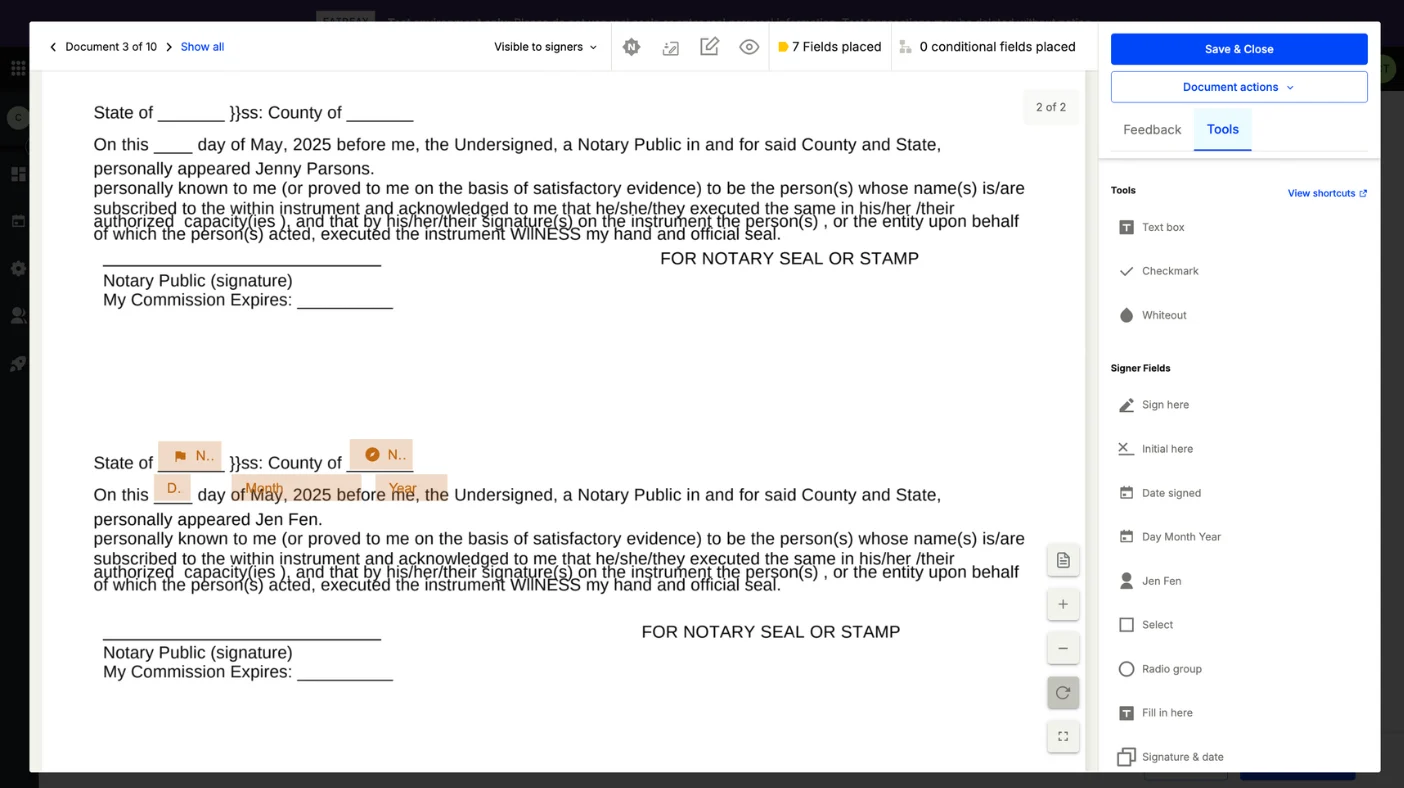Viewport: 1404px width, 788px height.
Task: Select the placed County field with compass icon
Action: (381, 455)
